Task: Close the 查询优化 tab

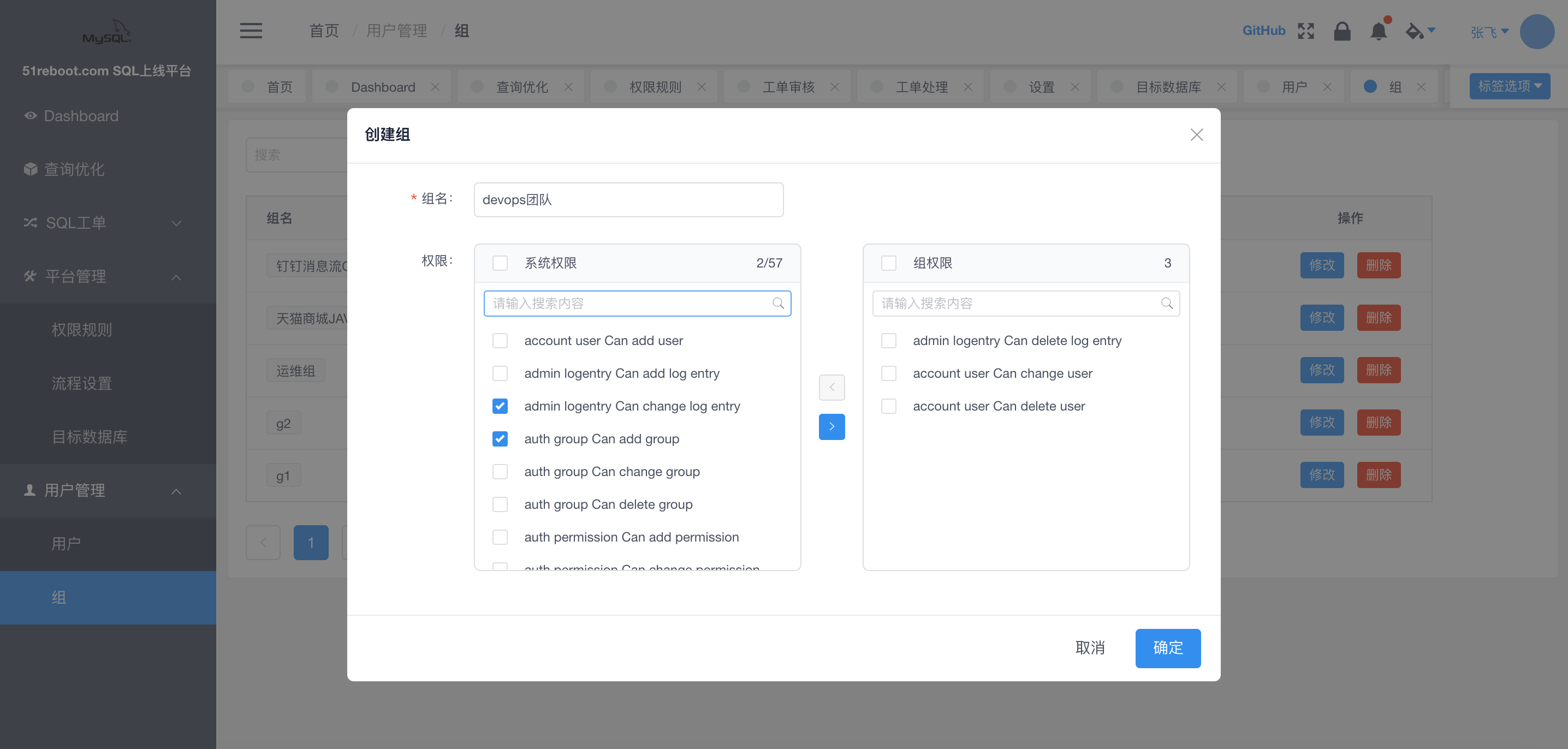Action: [x=568, y=87]
